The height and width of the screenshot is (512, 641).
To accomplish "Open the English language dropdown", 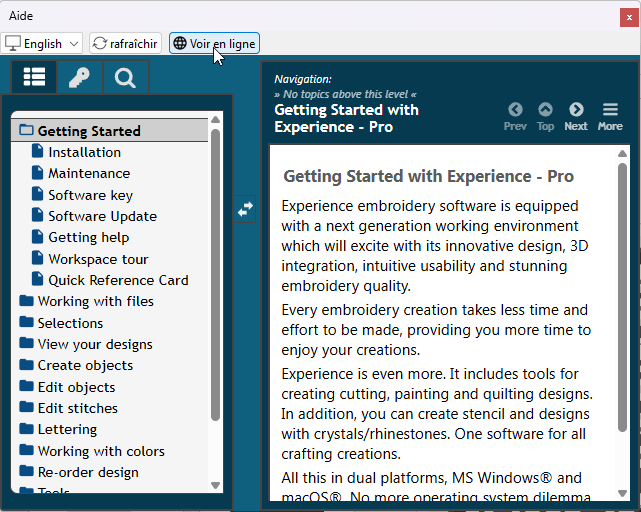I will tap(42, 44).
